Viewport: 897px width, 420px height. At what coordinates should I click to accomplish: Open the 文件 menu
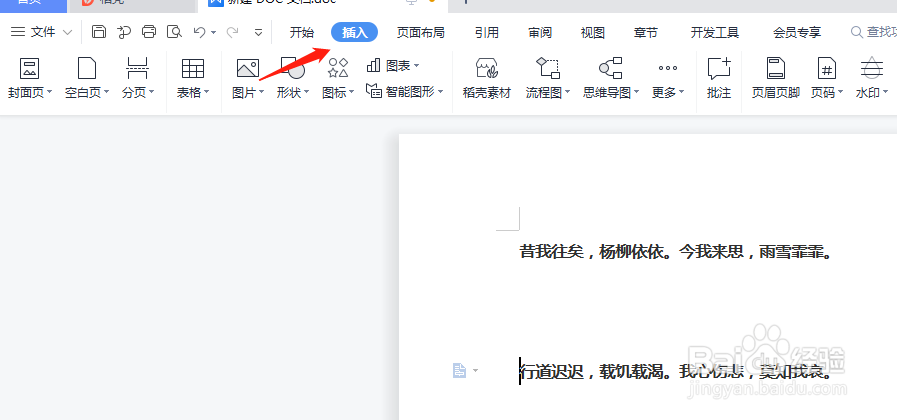click(x=42, y=32)
